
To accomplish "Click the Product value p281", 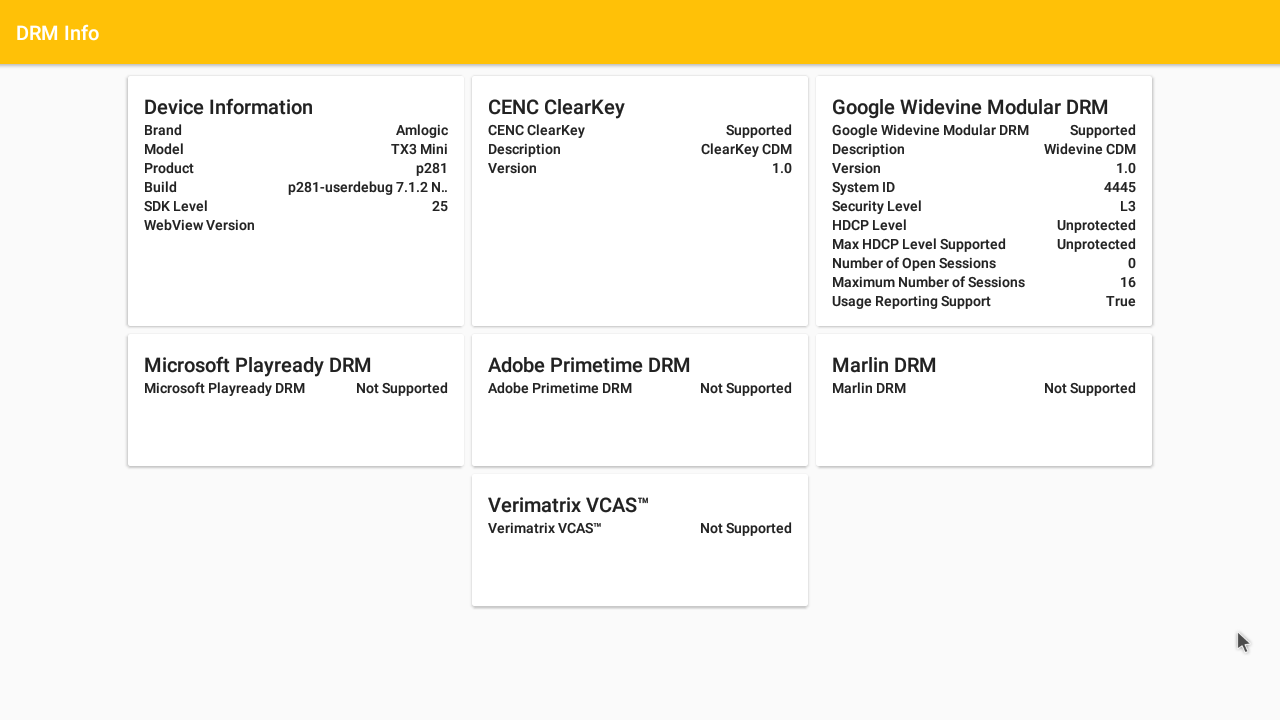I will tap(432, 168).
